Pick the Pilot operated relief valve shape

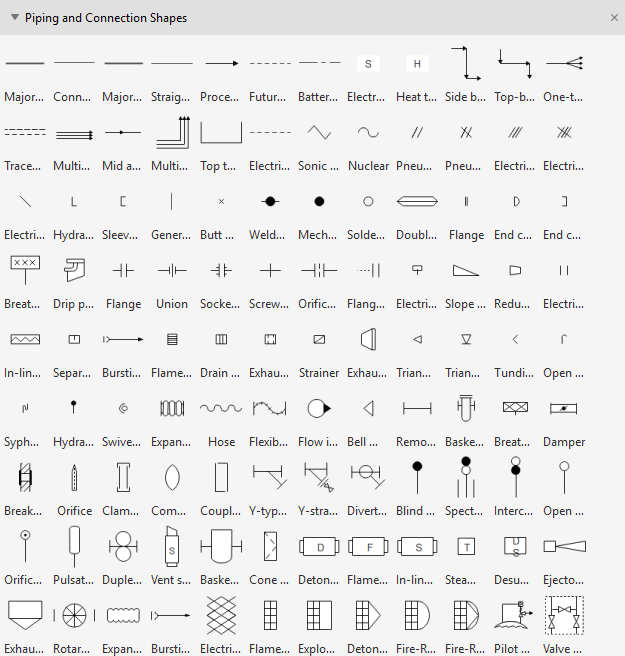pyautogui.click(x=514, y=615)
